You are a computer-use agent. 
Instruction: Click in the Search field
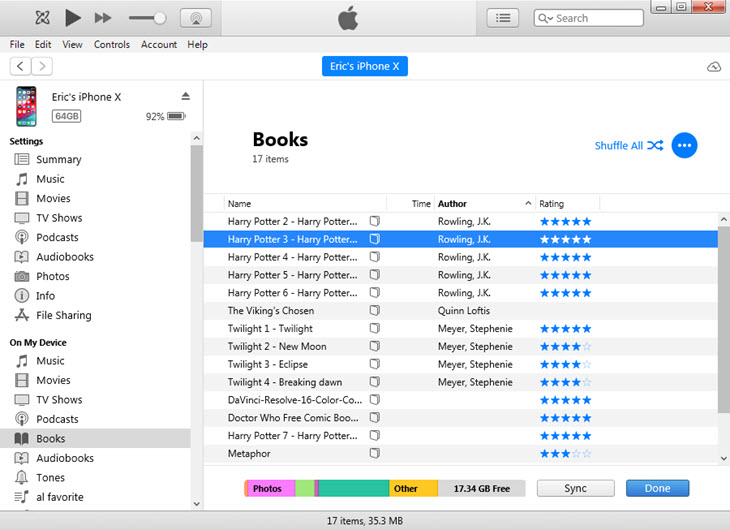pyautogui.click(x=588, y=18)
